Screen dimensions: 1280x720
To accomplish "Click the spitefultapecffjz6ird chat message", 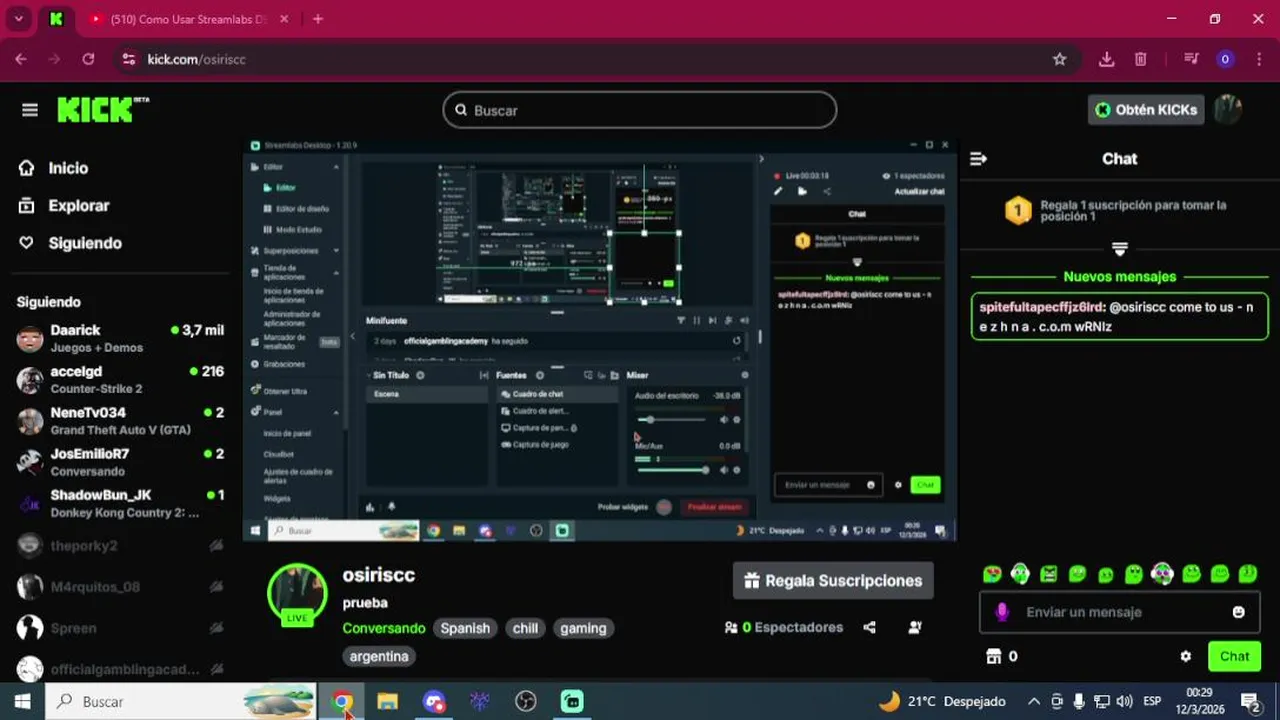I will click(1119, 316).
